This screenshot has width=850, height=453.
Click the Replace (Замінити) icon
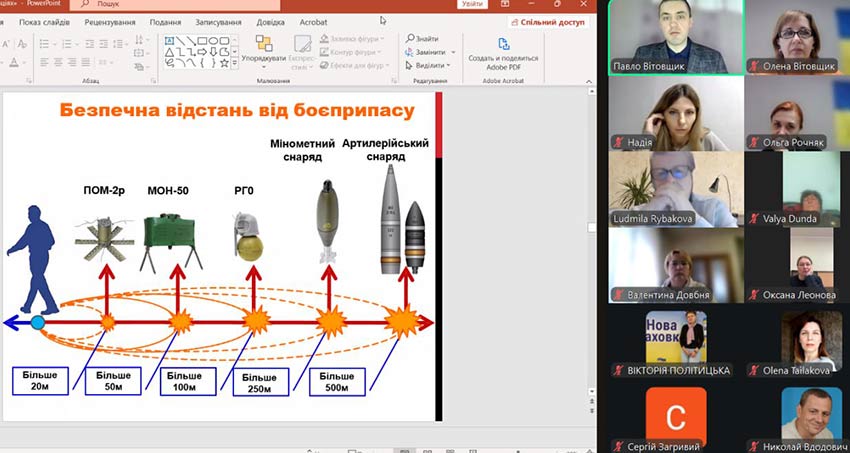click(410, 52)
